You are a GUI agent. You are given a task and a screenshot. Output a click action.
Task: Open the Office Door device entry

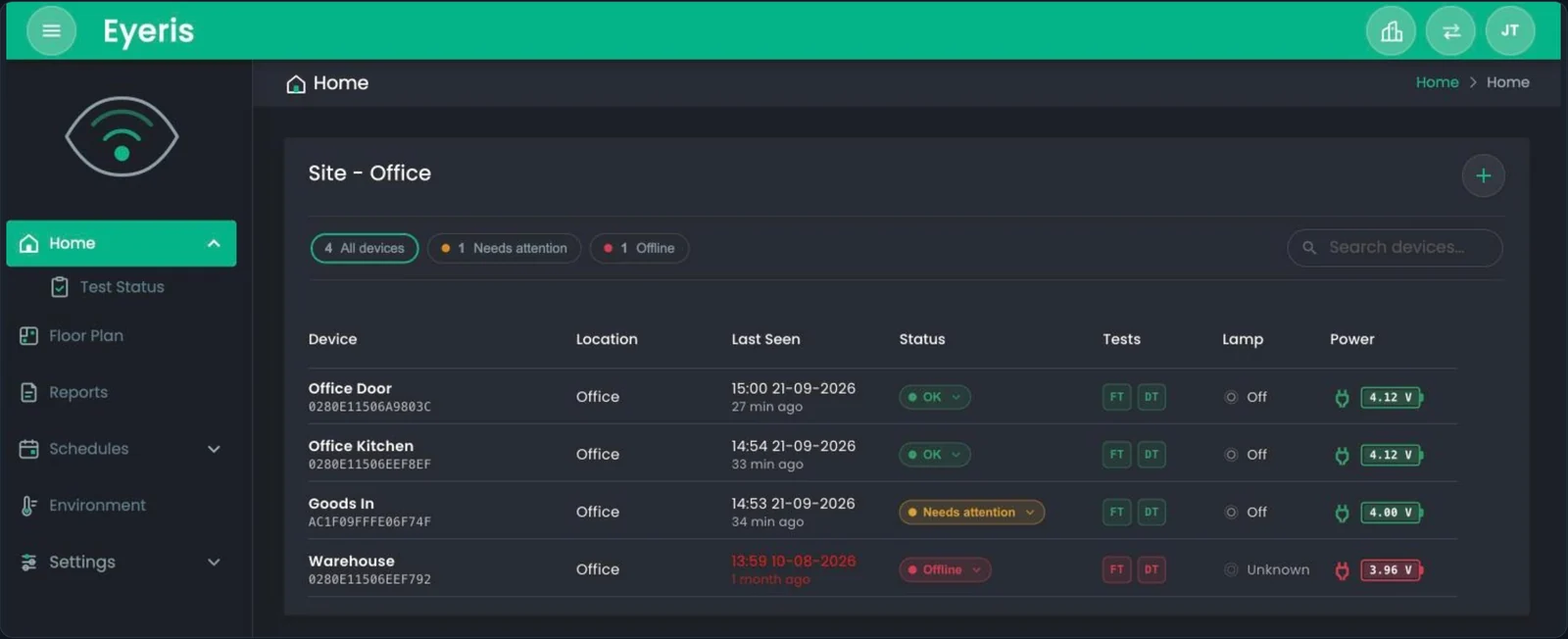point(369,396)
